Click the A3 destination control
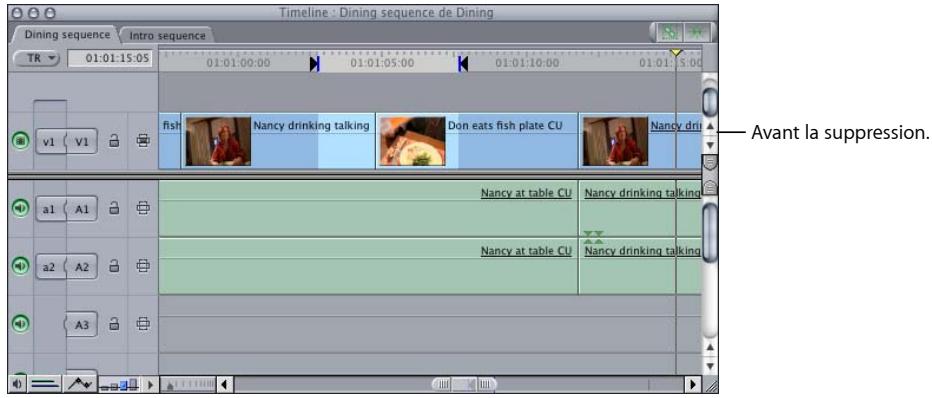The image size is (932, 398). (81, 324)
